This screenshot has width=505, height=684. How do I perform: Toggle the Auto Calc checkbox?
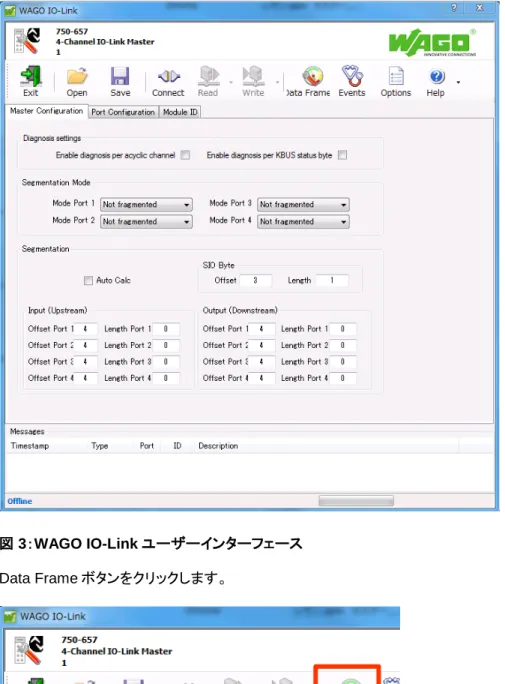[88, 280]
